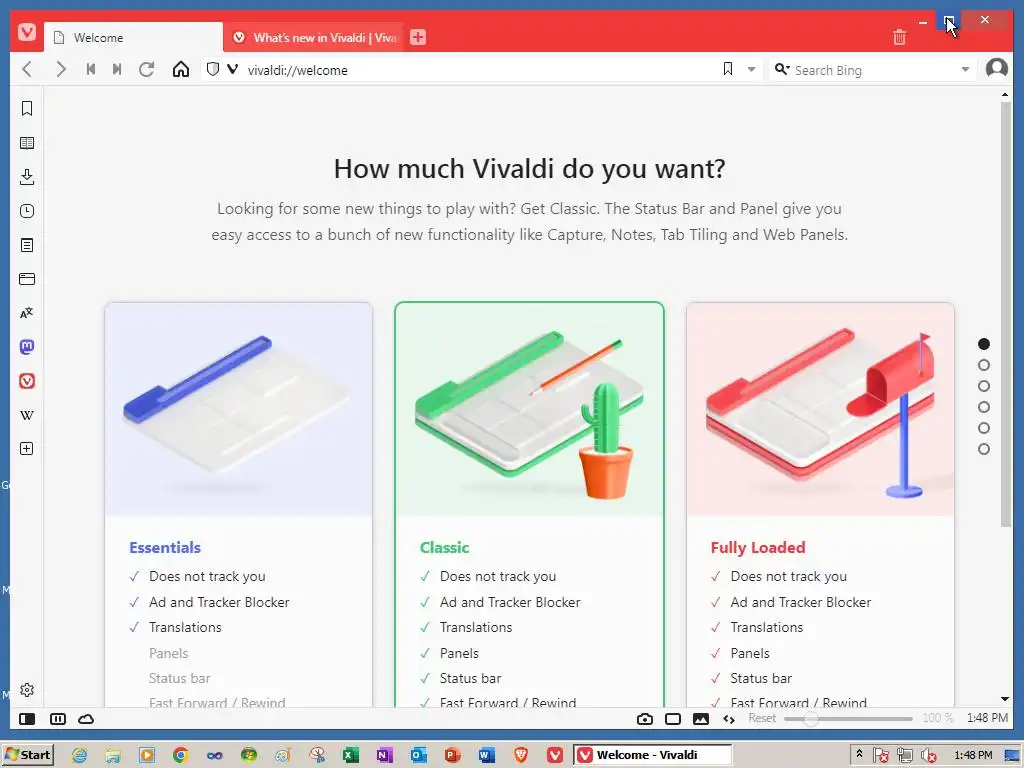Click the Fully Loaded heading
This screenshot has width=1024, height=768.
[758, 547]
